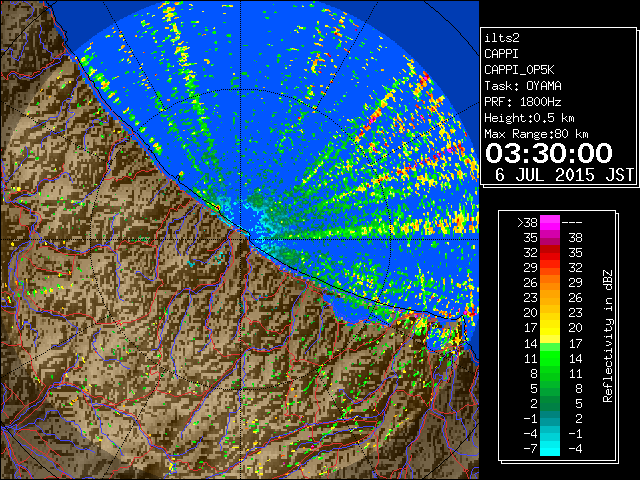Click the -7 legend value
The width and height of the screenshot is (640, 480).
pos(530,449)
